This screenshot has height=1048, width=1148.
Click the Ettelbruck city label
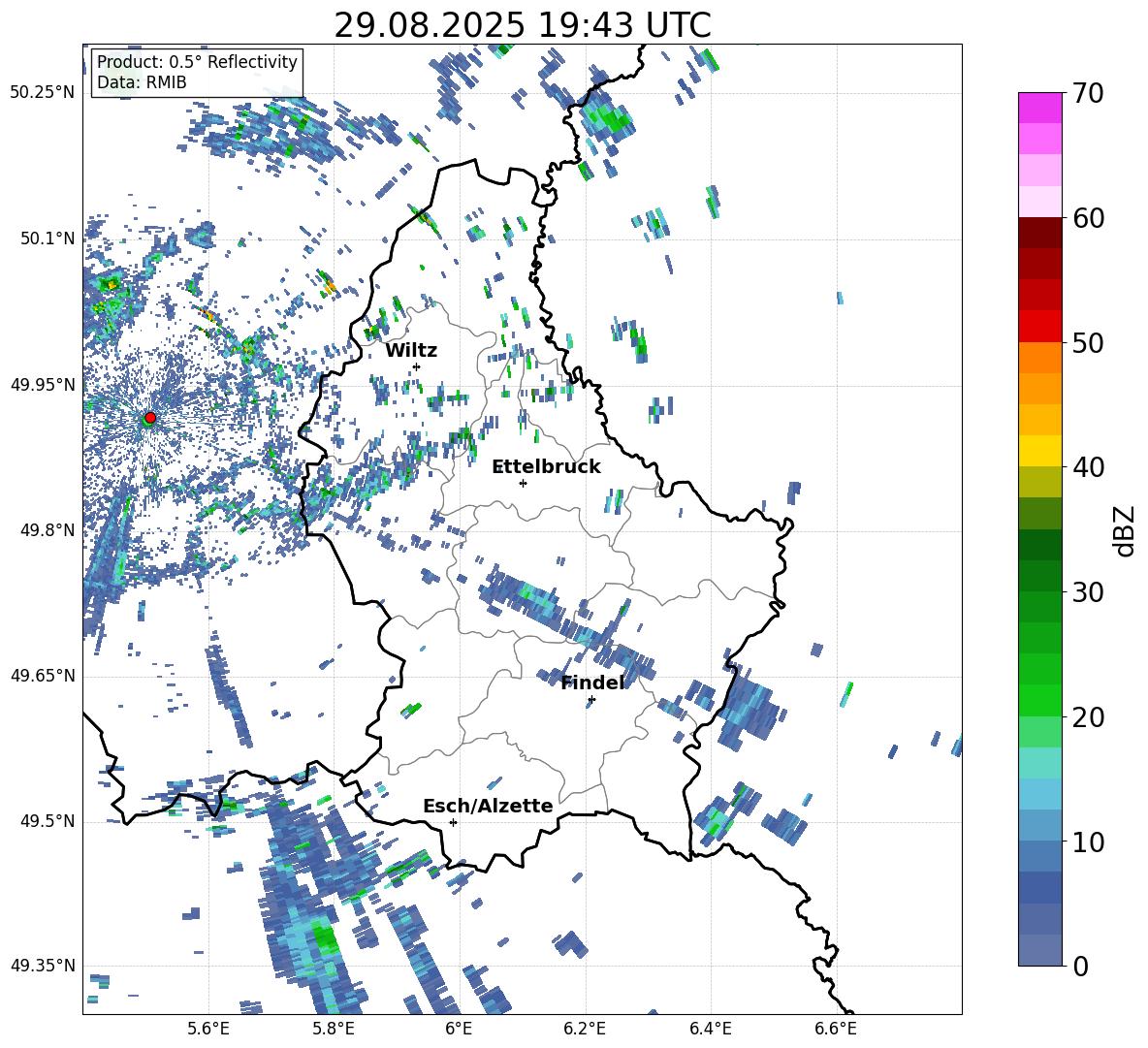(546, 467)
